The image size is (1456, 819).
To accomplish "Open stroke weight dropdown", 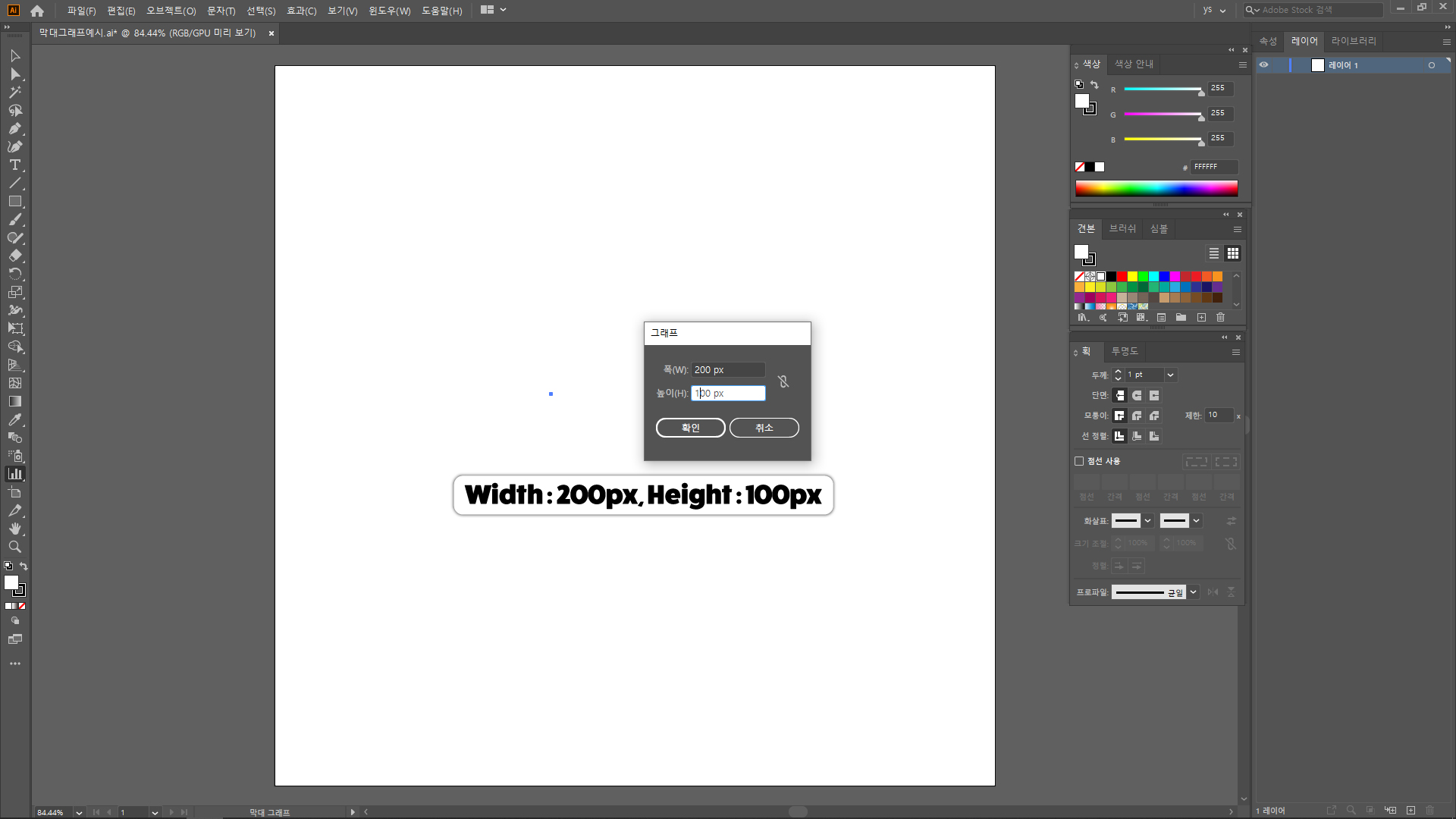I will click(x=1170, y=375).
